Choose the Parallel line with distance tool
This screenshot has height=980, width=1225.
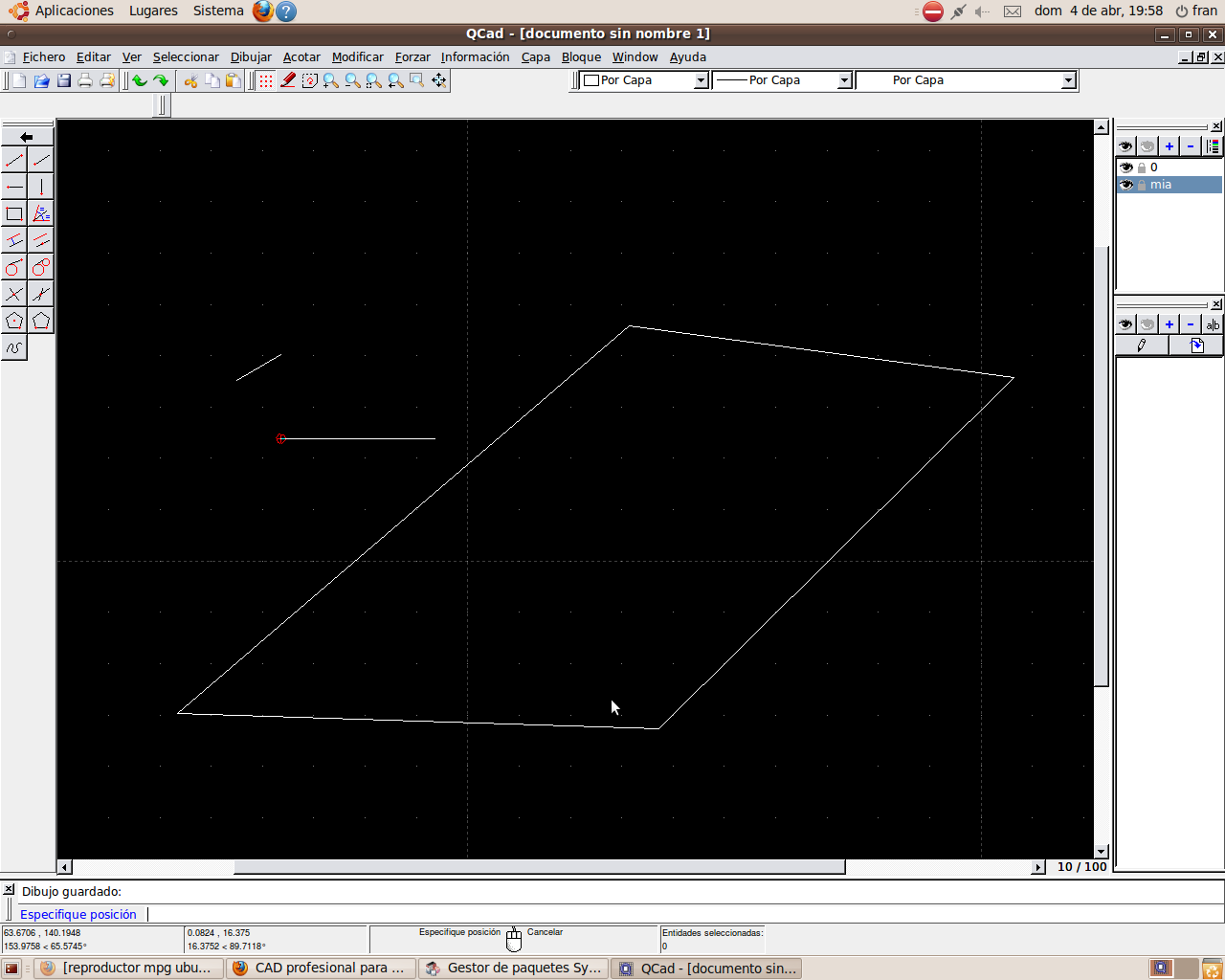[14, 240]
